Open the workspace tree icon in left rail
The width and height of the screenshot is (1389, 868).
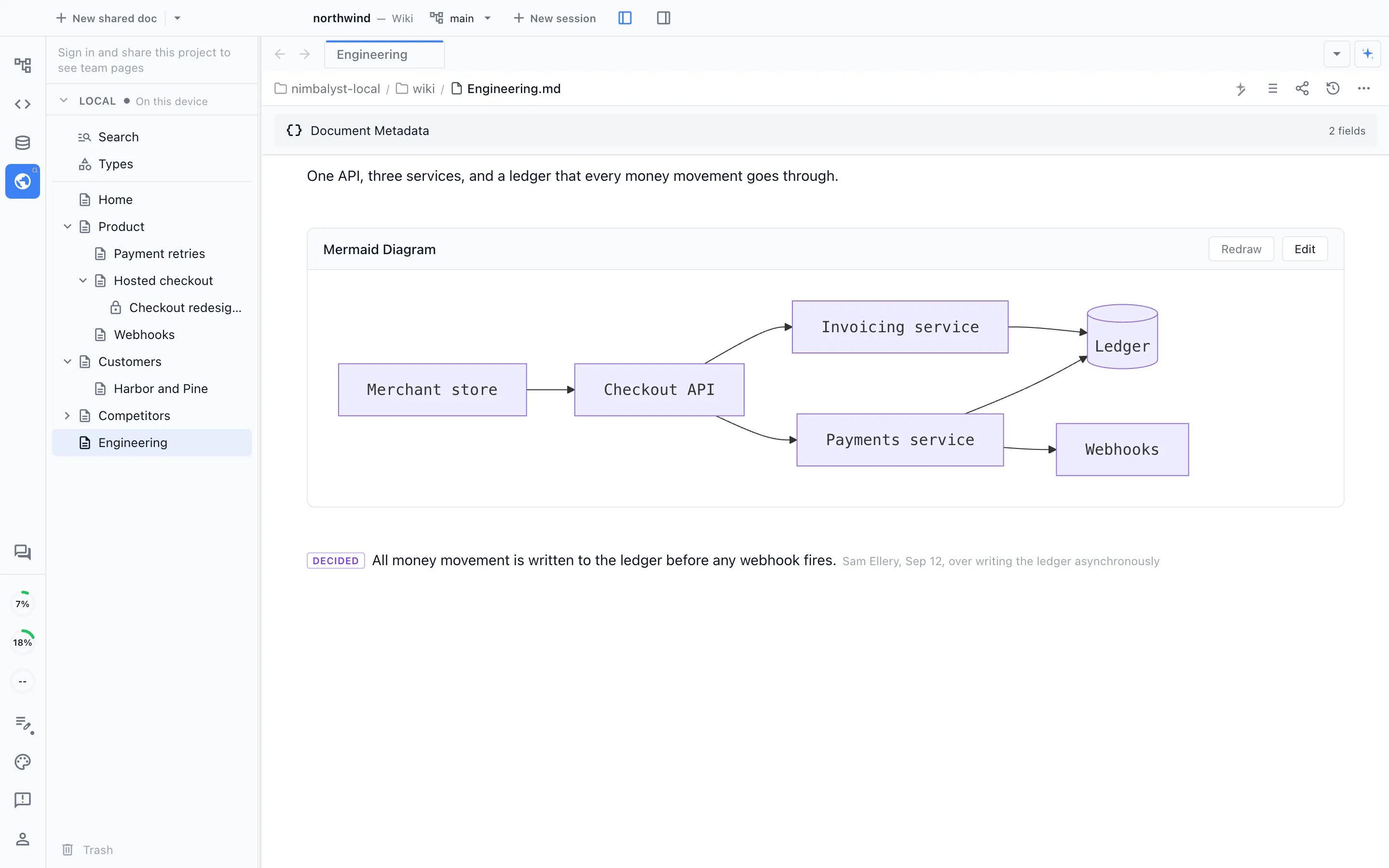[x=22, y=65]
